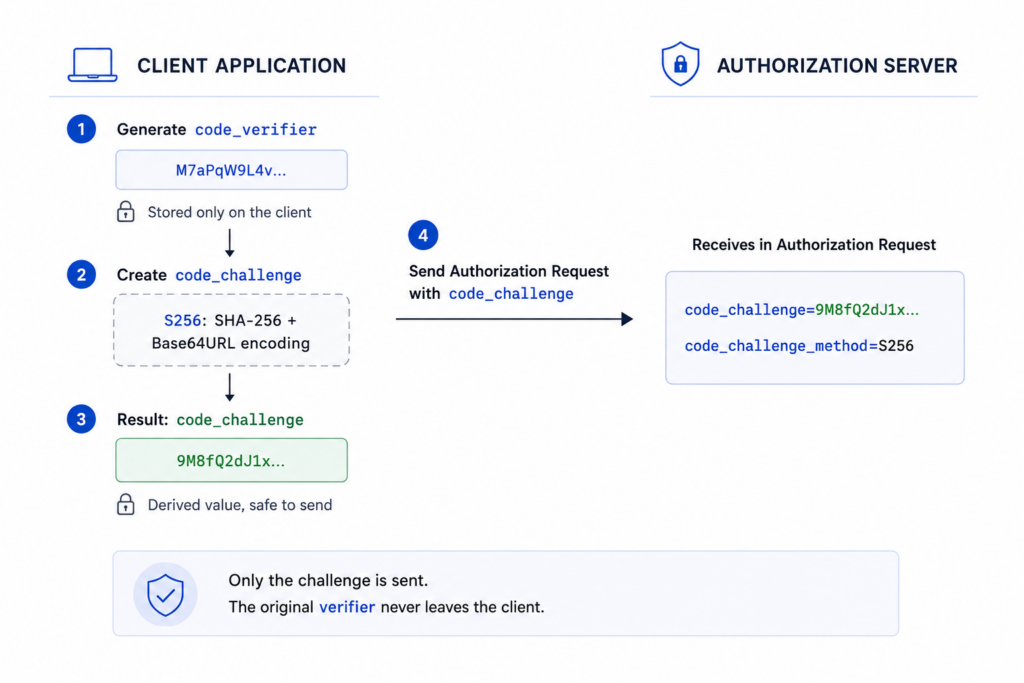The height and width of the screenshot is (683, 1024).
Task: Click the Receives in Authorization Request heading
Action: (x=814, y=245)
